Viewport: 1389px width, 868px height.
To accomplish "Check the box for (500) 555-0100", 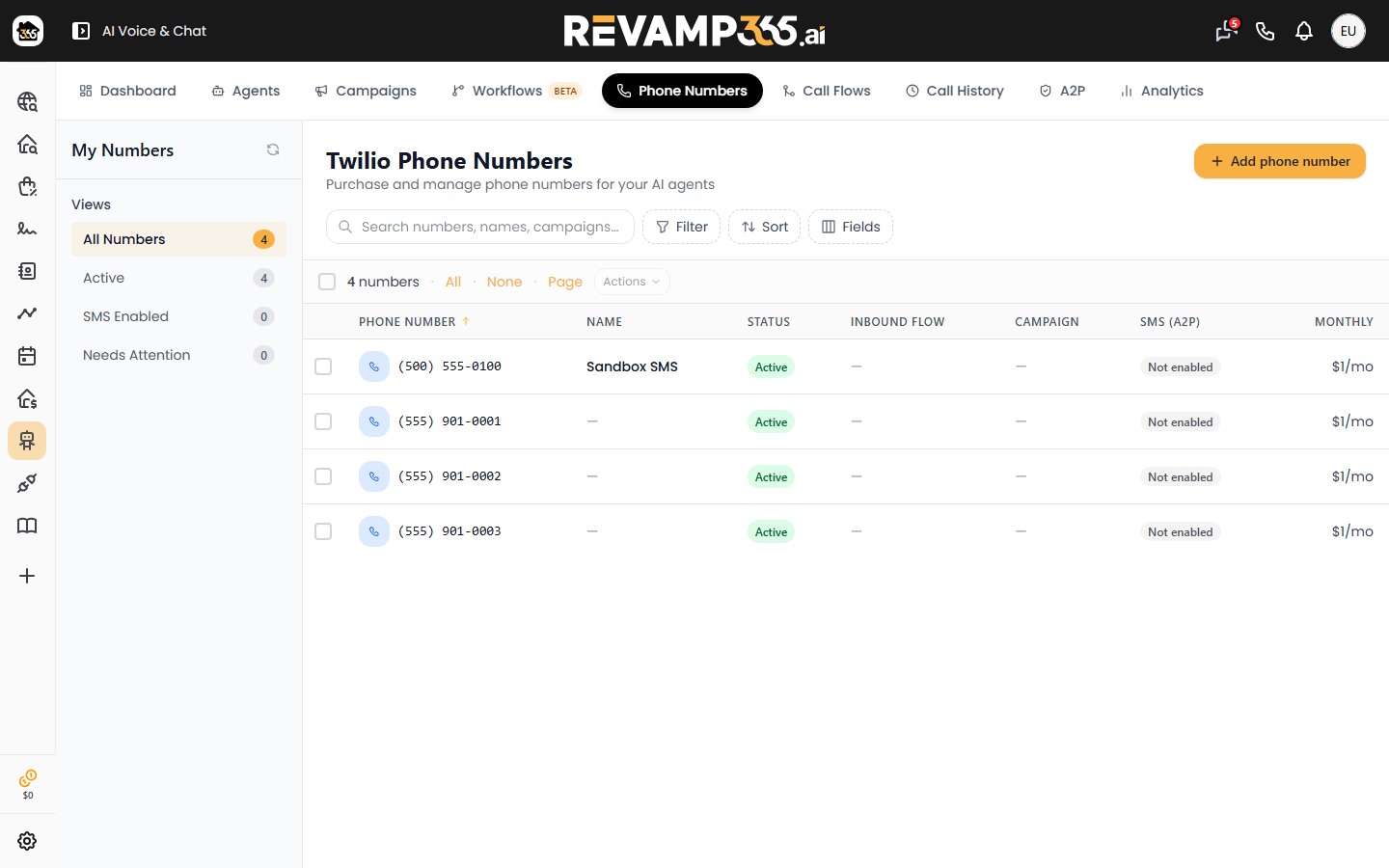I will pos(323,366).
